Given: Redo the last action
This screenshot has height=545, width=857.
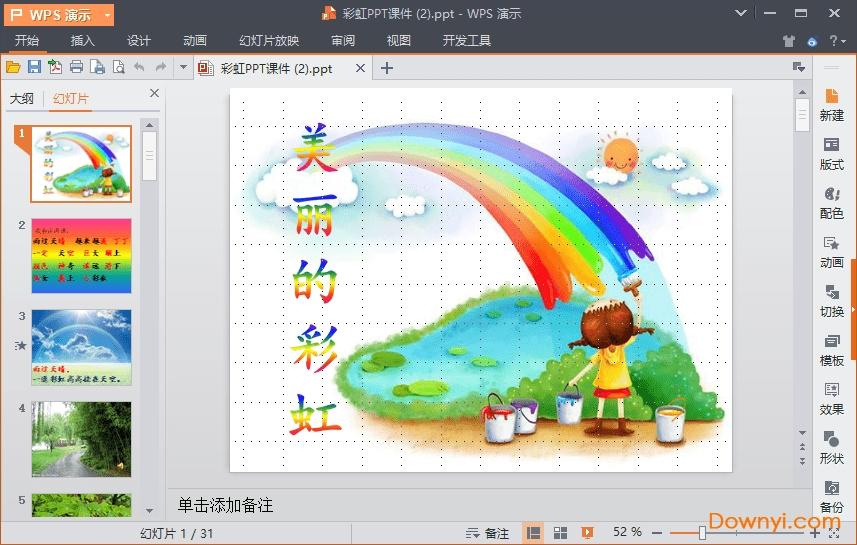Looking at the screenshot, I should [161, 67].
